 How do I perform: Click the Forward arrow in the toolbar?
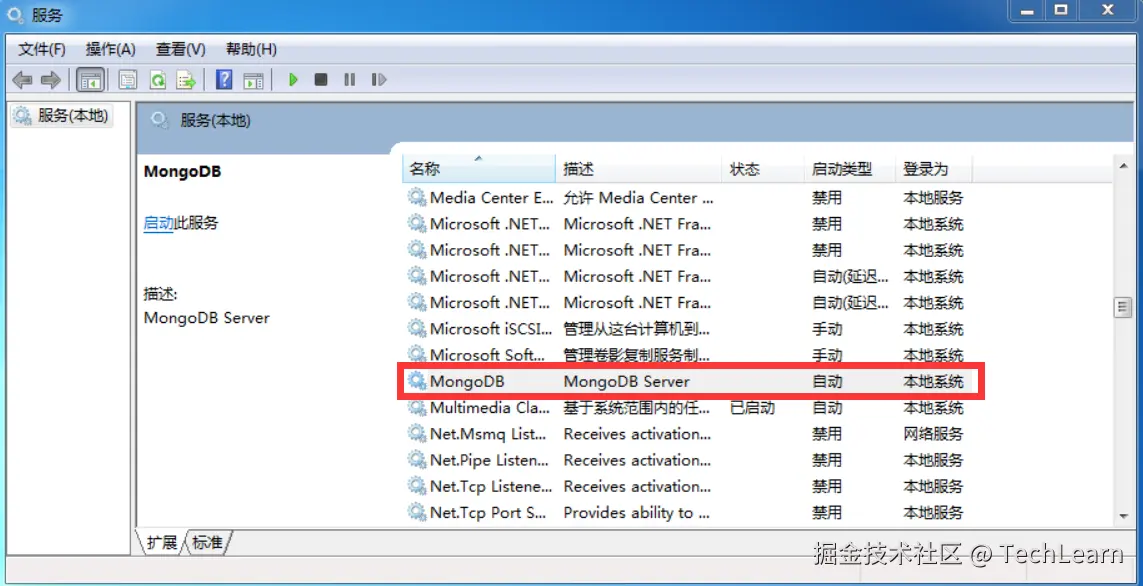(x=50, y=79)
